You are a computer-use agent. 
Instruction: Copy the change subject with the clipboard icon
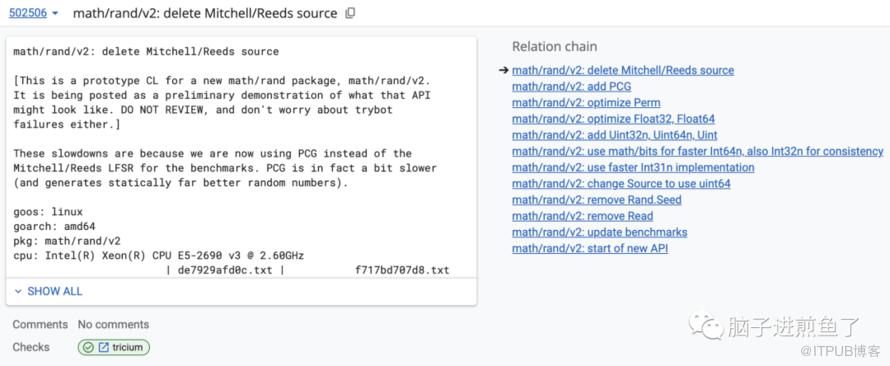[350, 12]
